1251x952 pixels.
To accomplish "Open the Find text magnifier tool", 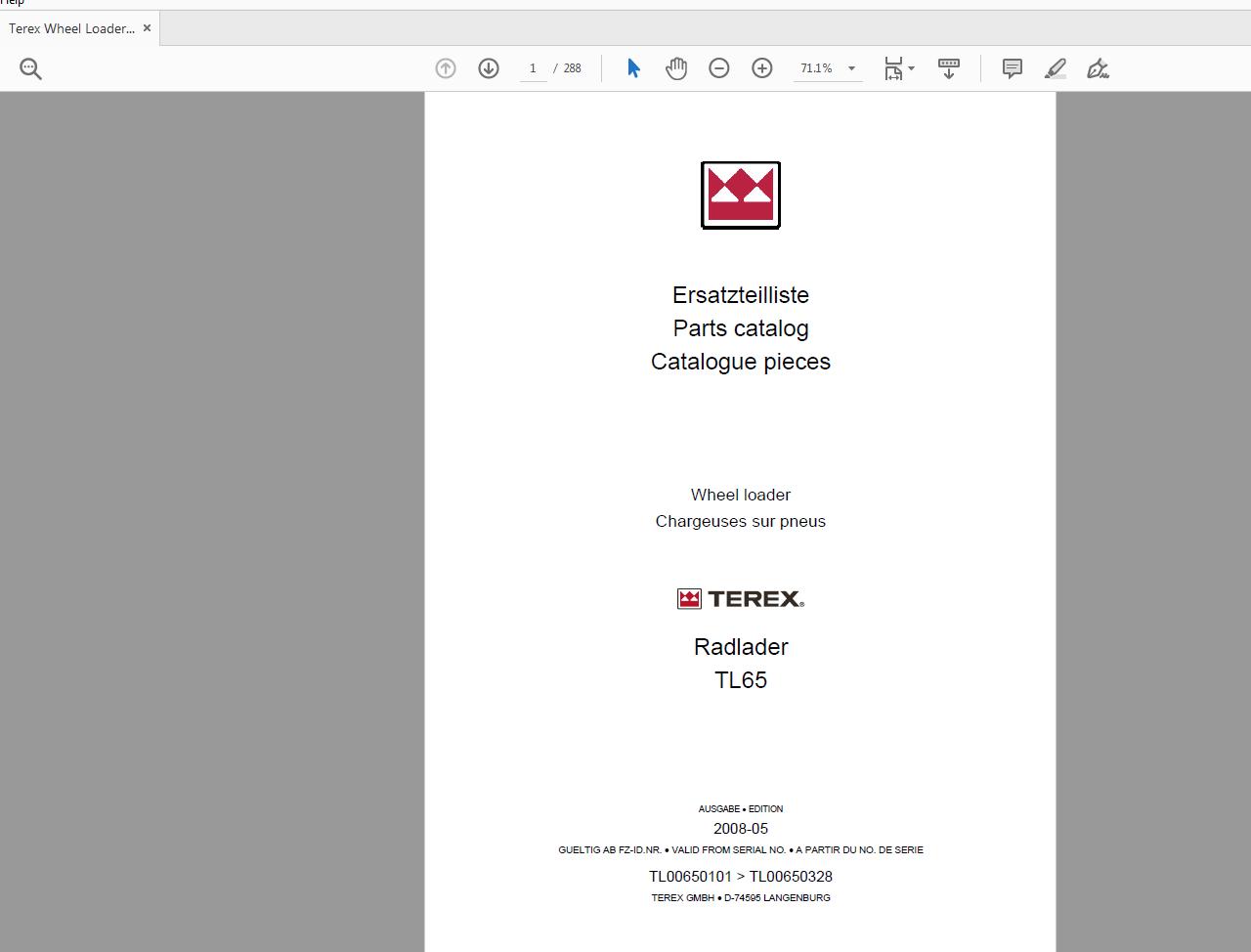I will [x=30, y=68].
